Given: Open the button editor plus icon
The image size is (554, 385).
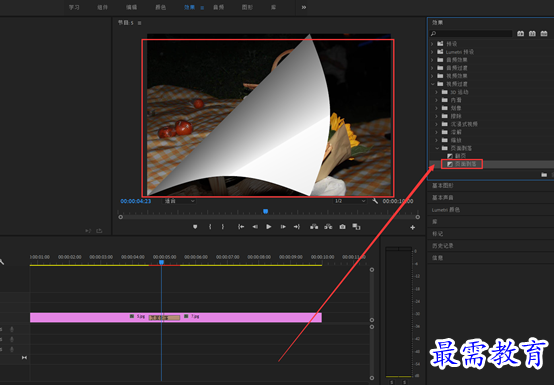Looking at the screenshot, I should 412,227.
